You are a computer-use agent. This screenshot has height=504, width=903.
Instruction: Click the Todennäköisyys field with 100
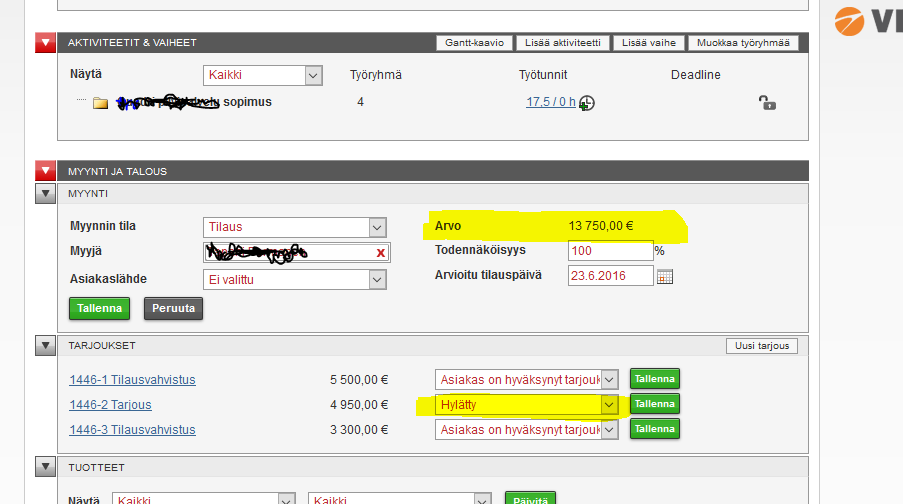pyautogui.click(x=610, y=251)
